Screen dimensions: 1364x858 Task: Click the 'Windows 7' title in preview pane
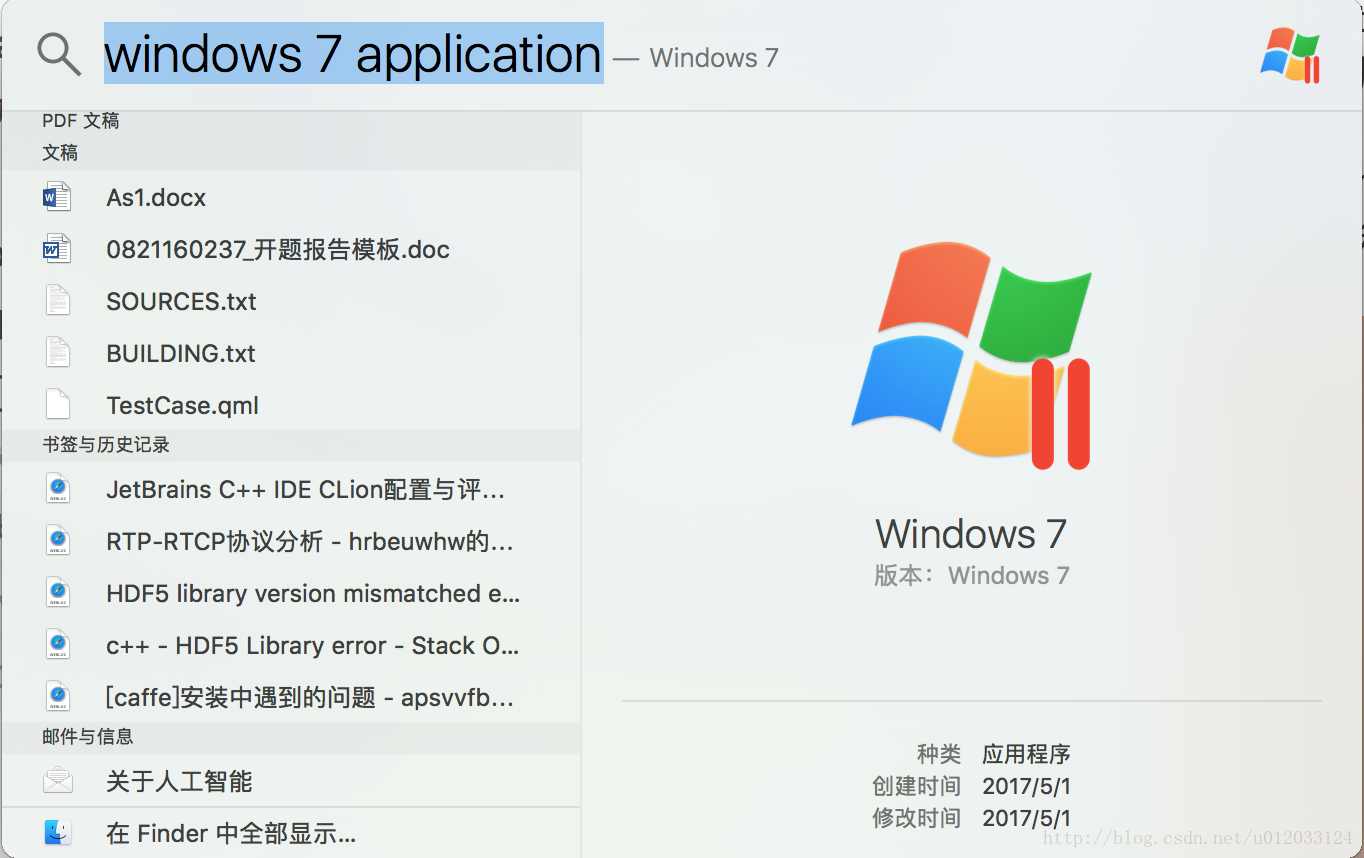point(971,534)
